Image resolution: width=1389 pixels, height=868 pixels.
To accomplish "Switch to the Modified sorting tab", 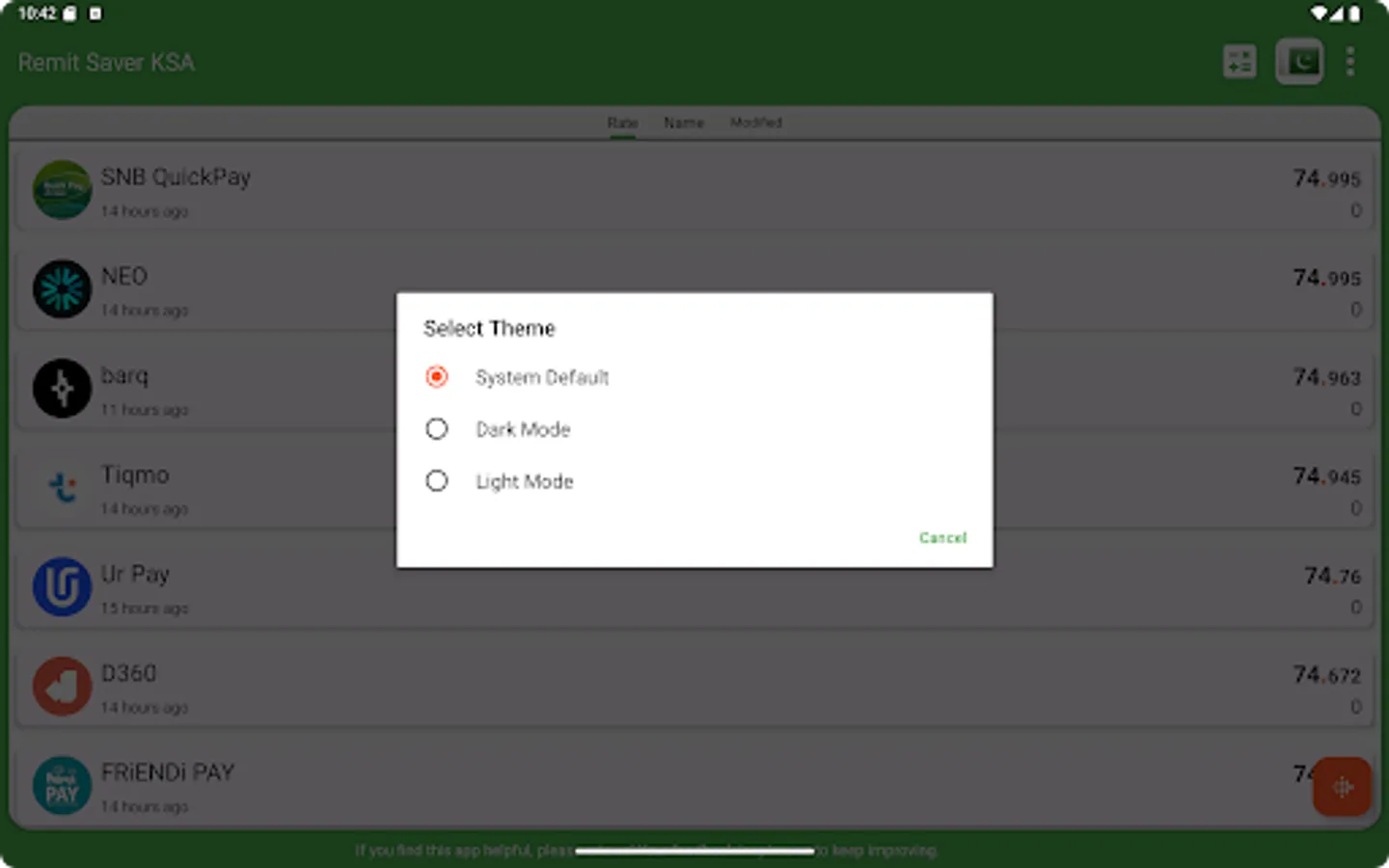I will point(756,122).
